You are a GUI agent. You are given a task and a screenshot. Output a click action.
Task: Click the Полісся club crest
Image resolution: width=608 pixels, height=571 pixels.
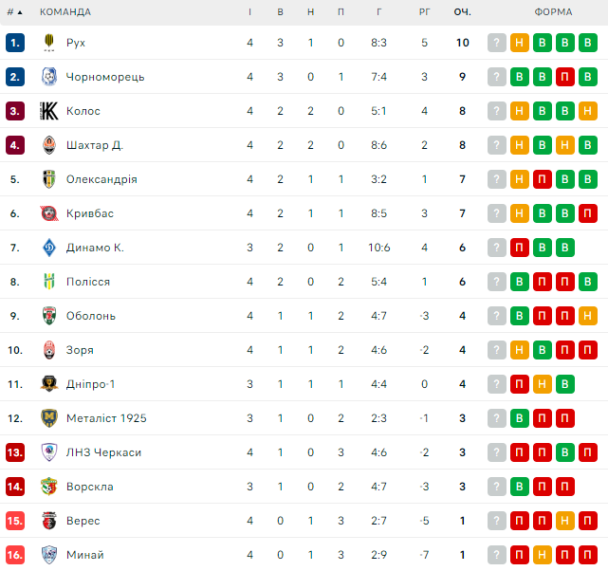coord(49,281)
